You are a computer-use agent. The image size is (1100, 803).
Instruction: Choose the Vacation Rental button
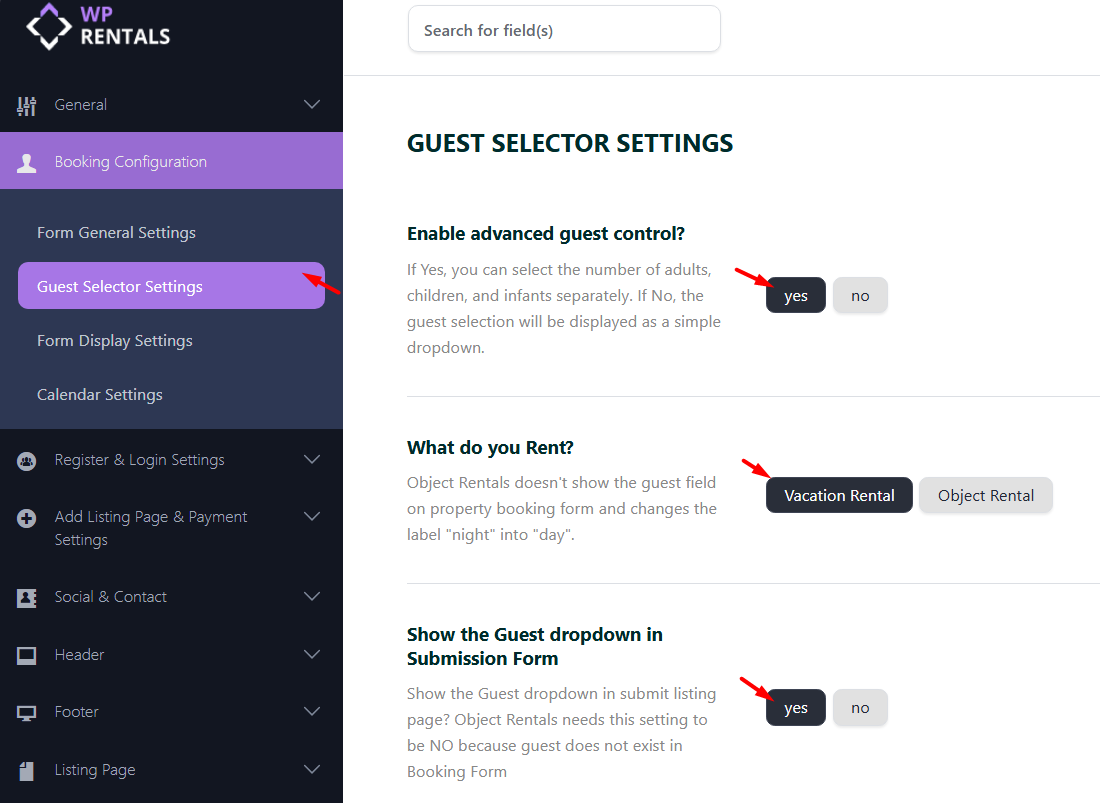coord(839,496)
